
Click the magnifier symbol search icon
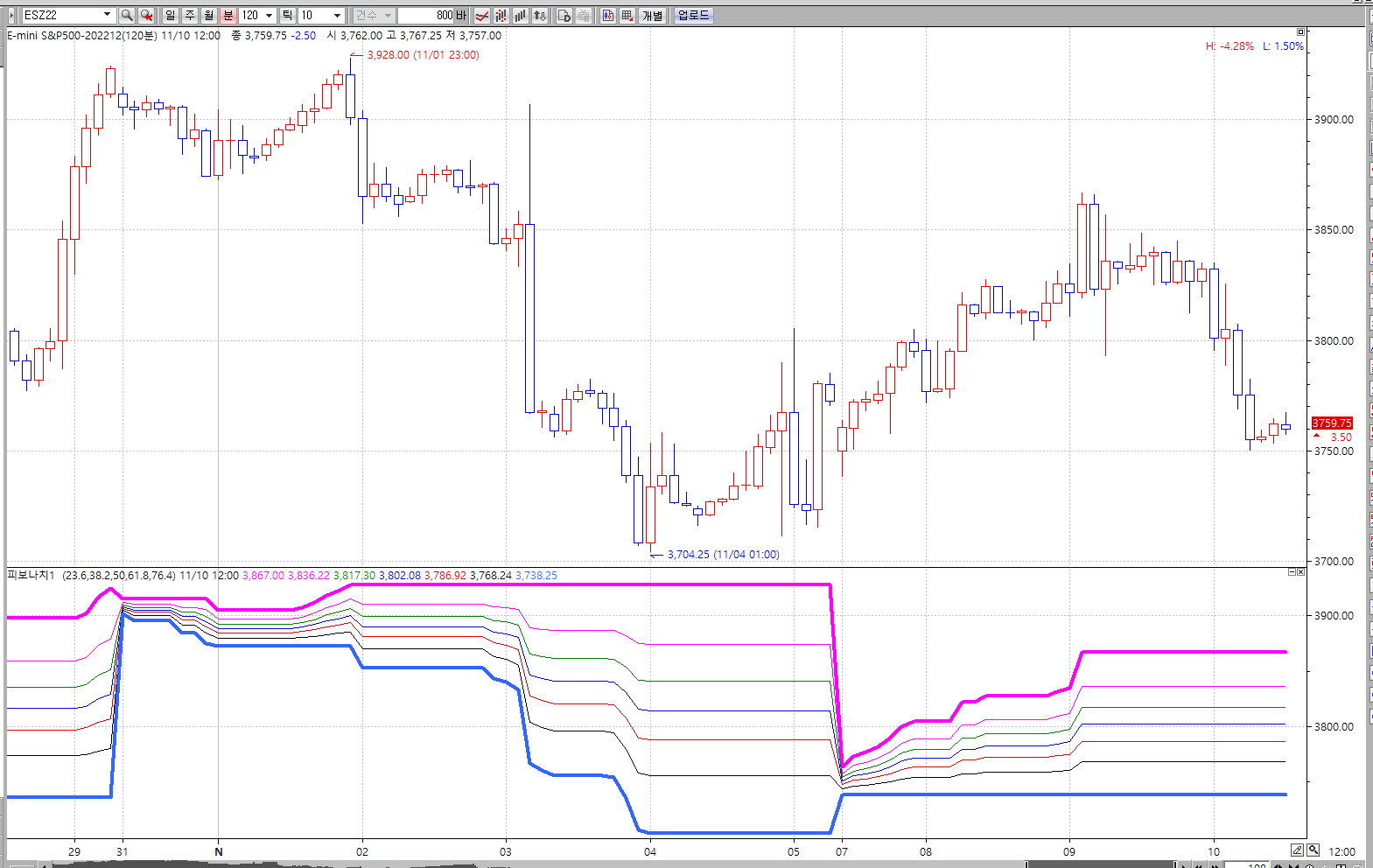pos(127,16)
